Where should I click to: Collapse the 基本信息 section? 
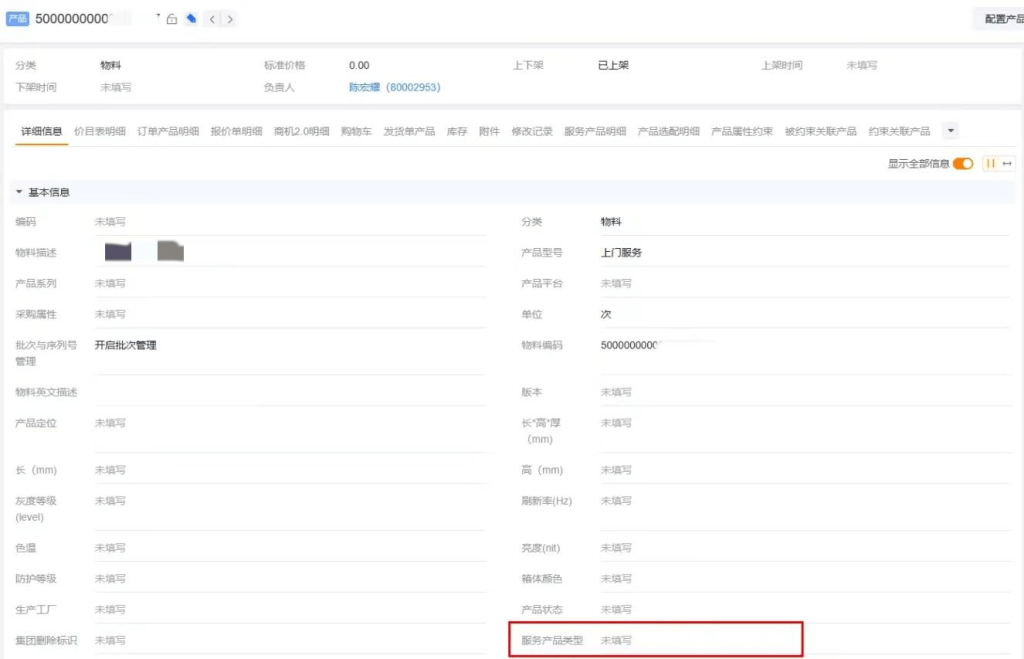[19, 192]
